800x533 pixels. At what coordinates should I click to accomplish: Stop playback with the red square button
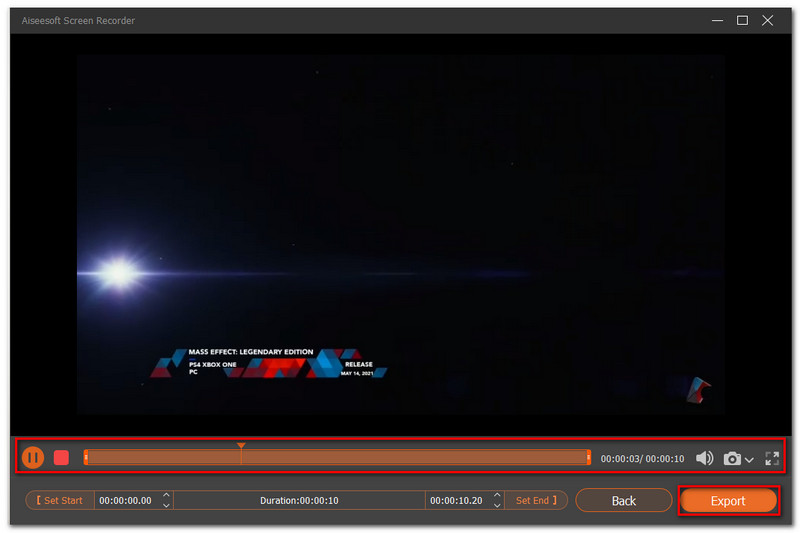[61, 458]
